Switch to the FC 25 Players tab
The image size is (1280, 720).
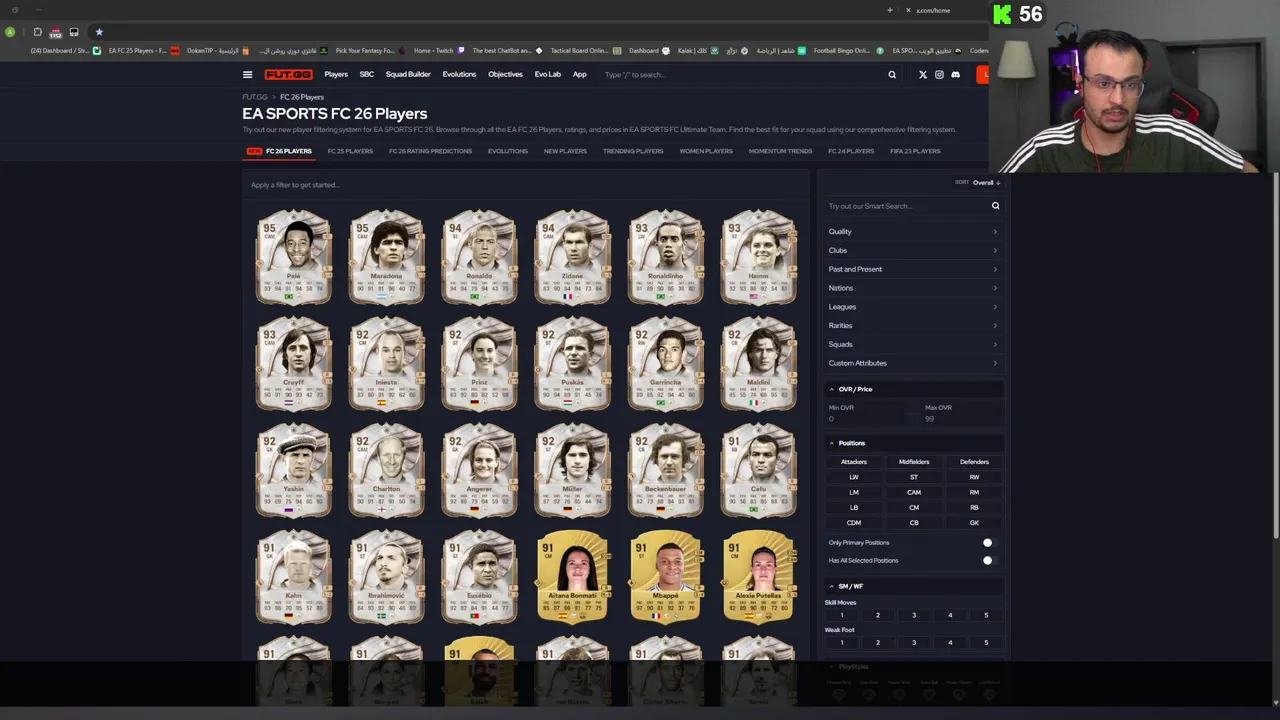[350, 151]
